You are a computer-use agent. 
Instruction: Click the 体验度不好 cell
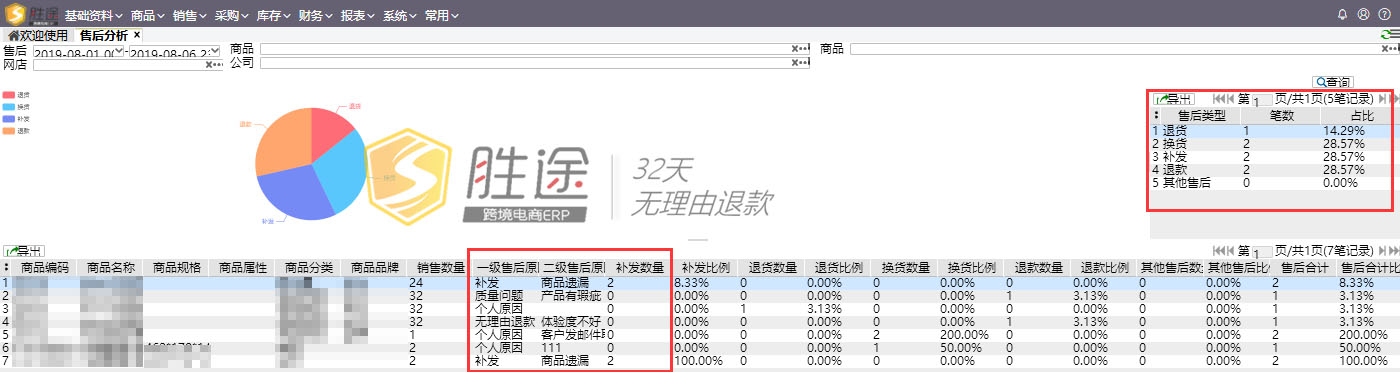pos(571,322)
